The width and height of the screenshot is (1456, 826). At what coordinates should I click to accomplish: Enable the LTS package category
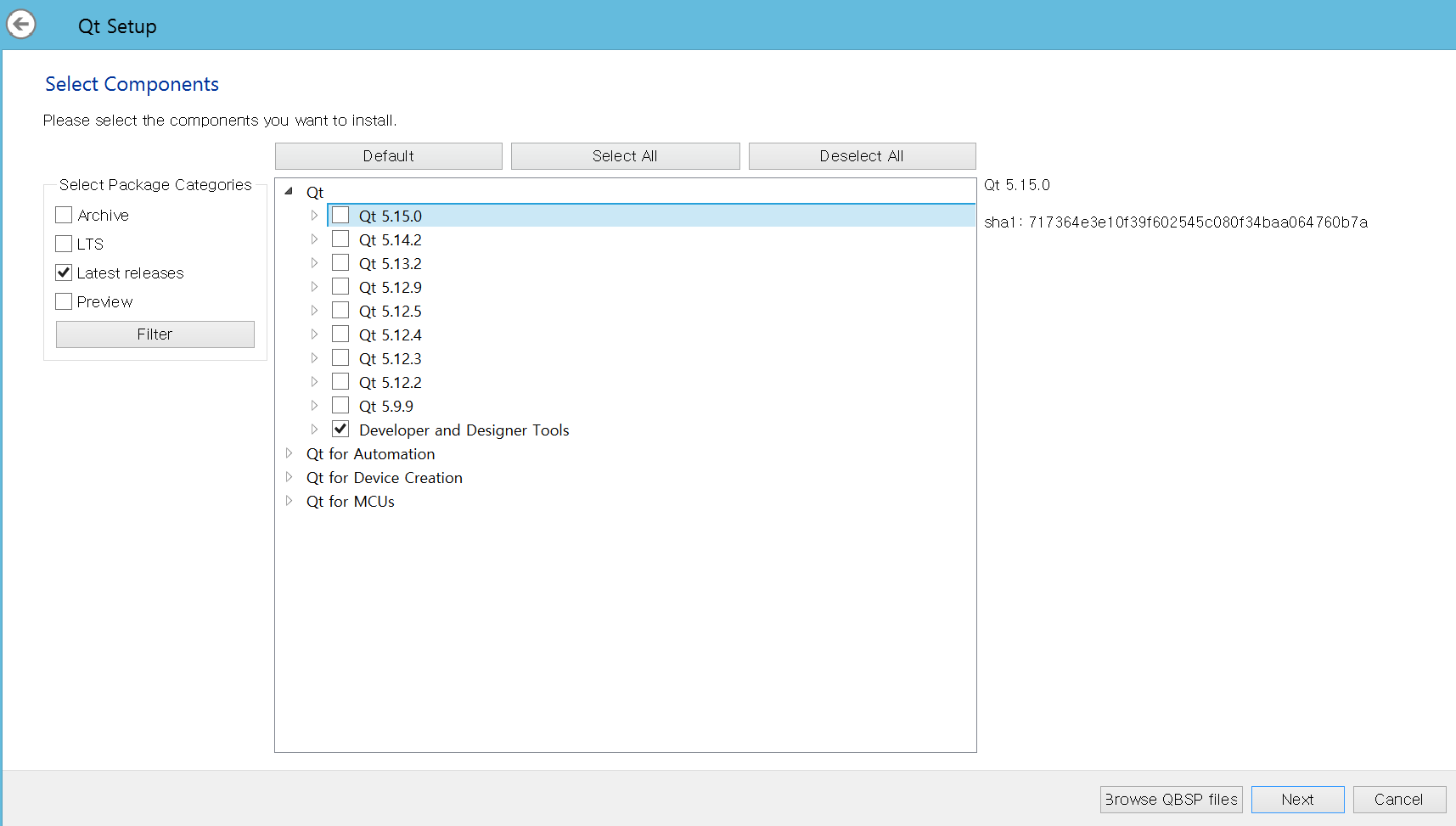[64, 244]
